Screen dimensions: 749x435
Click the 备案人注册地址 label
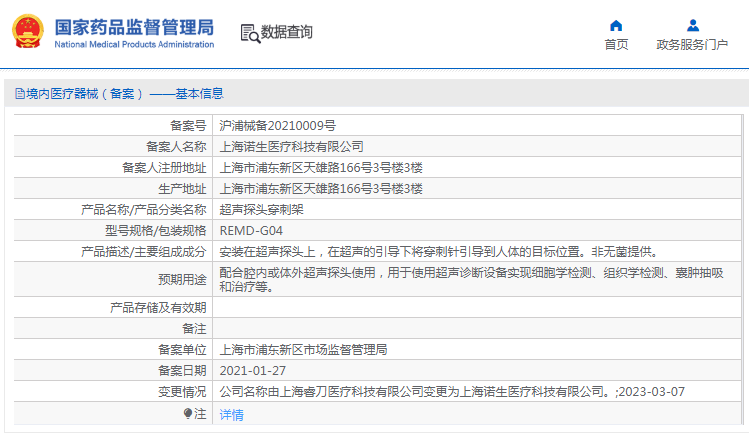coord(164,168)
